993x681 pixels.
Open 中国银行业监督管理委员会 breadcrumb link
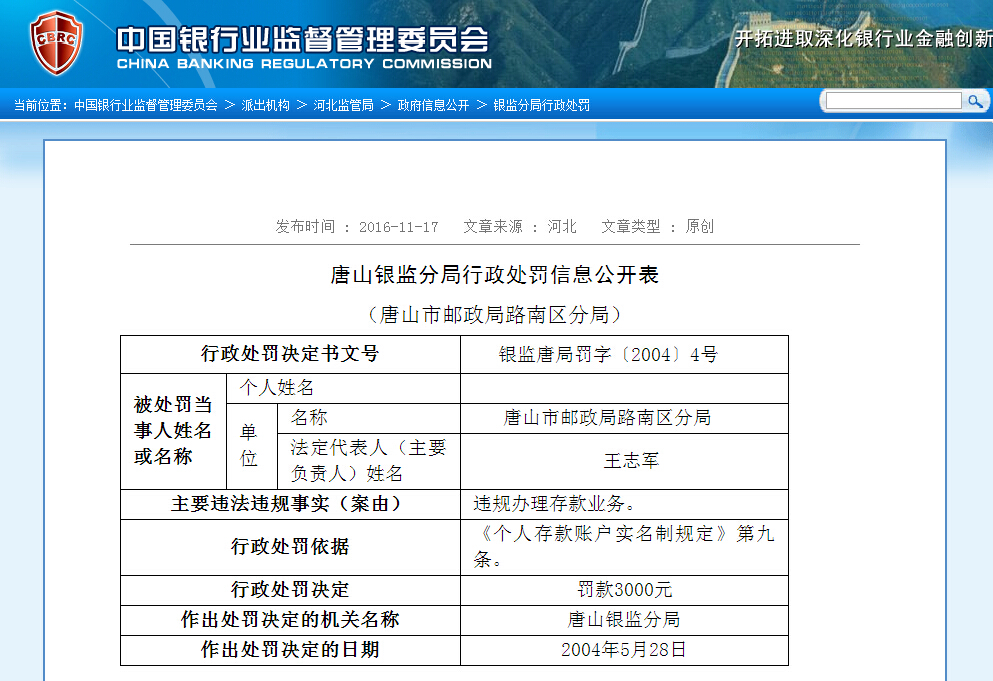tap(146, 105)
